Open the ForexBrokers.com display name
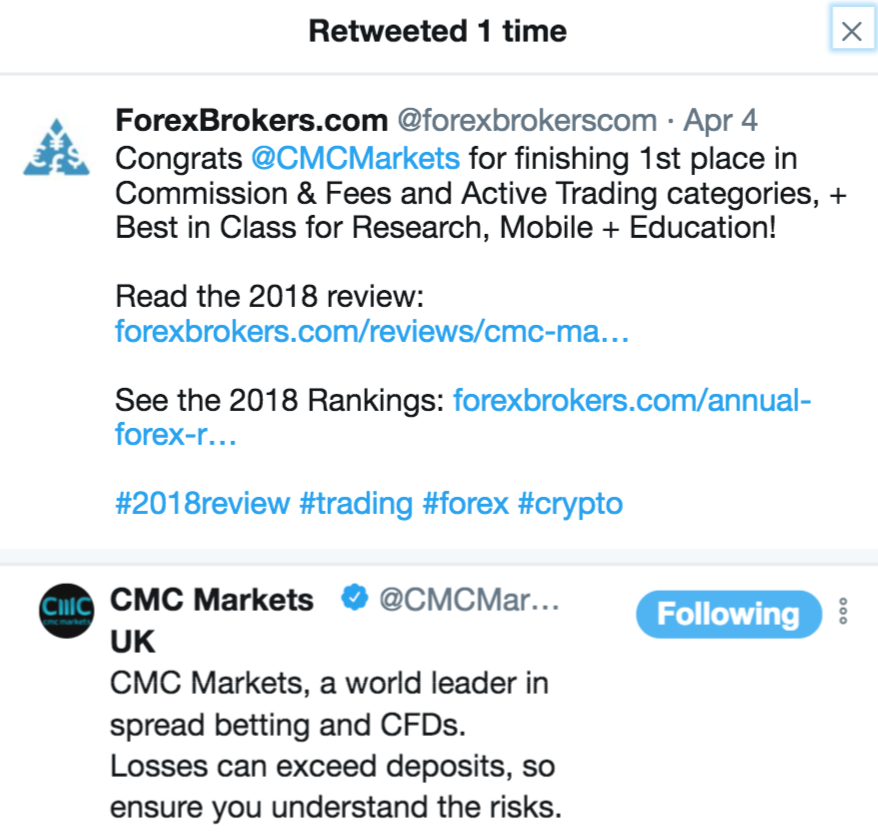The height and width of the screenshot is (836, 878). [x=251, y=121]
